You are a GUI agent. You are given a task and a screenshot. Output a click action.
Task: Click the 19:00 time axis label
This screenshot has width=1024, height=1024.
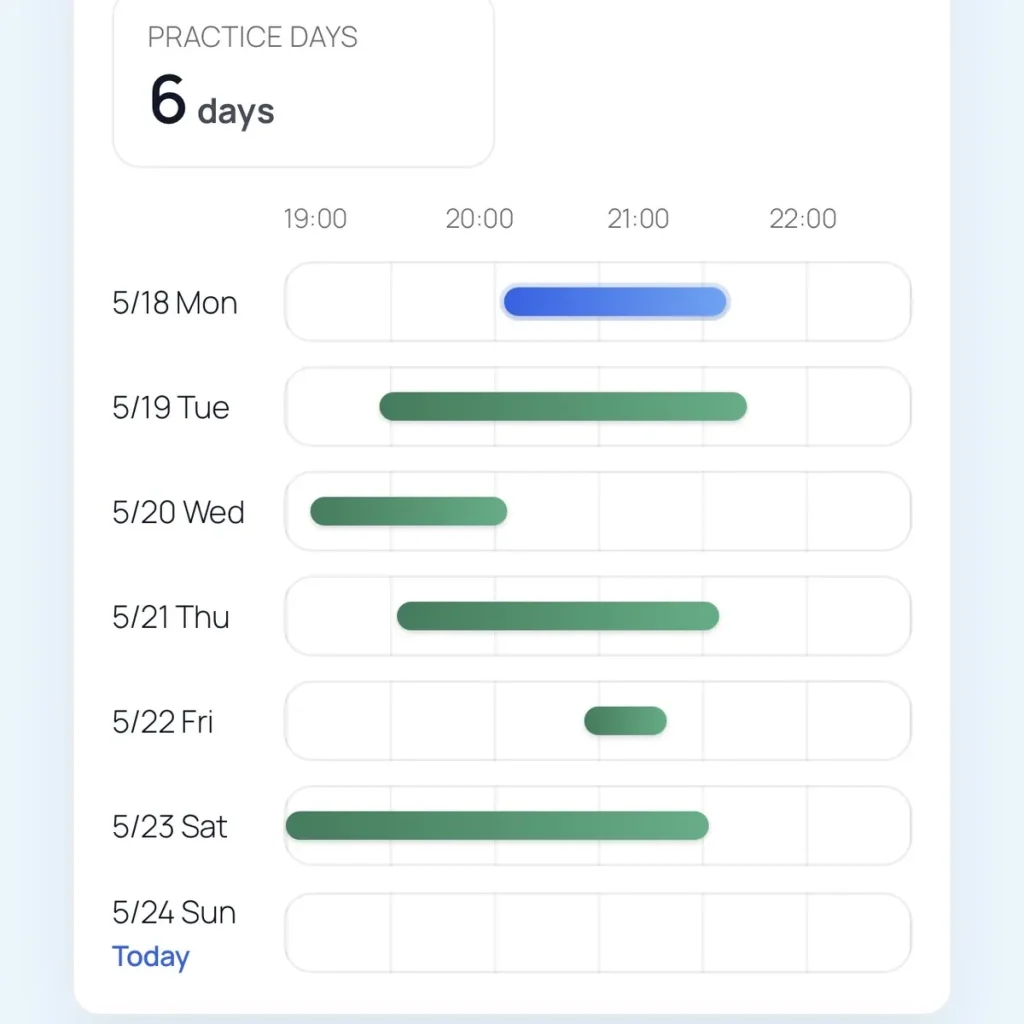click(315, 219)
